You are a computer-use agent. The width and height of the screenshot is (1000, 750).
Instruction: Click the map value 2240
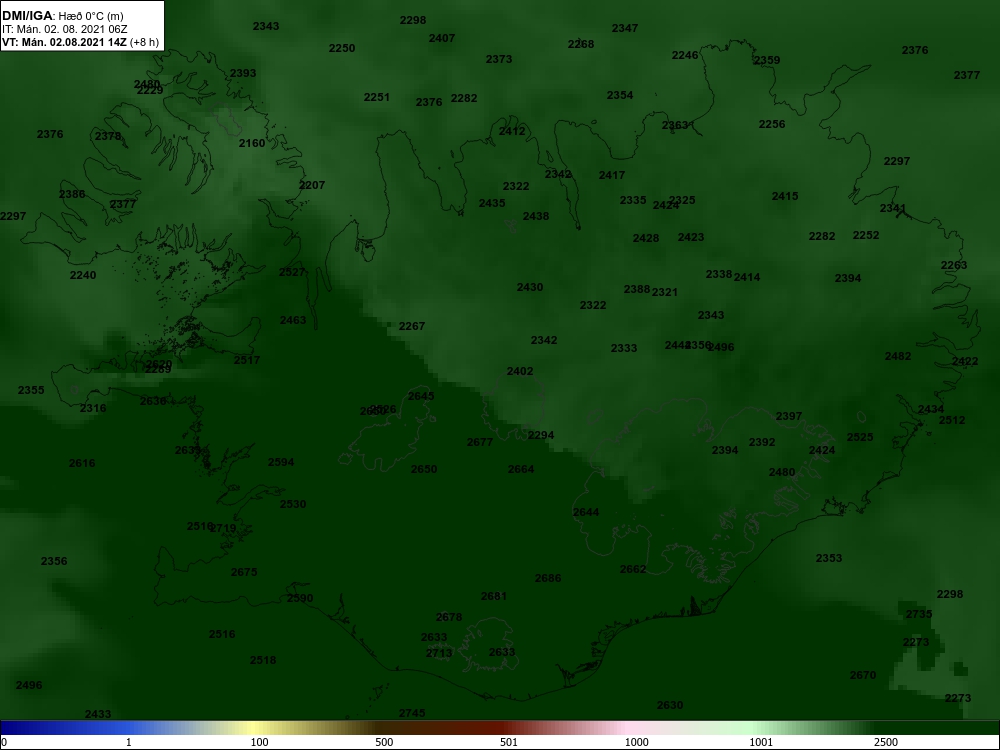coord(83,276)
